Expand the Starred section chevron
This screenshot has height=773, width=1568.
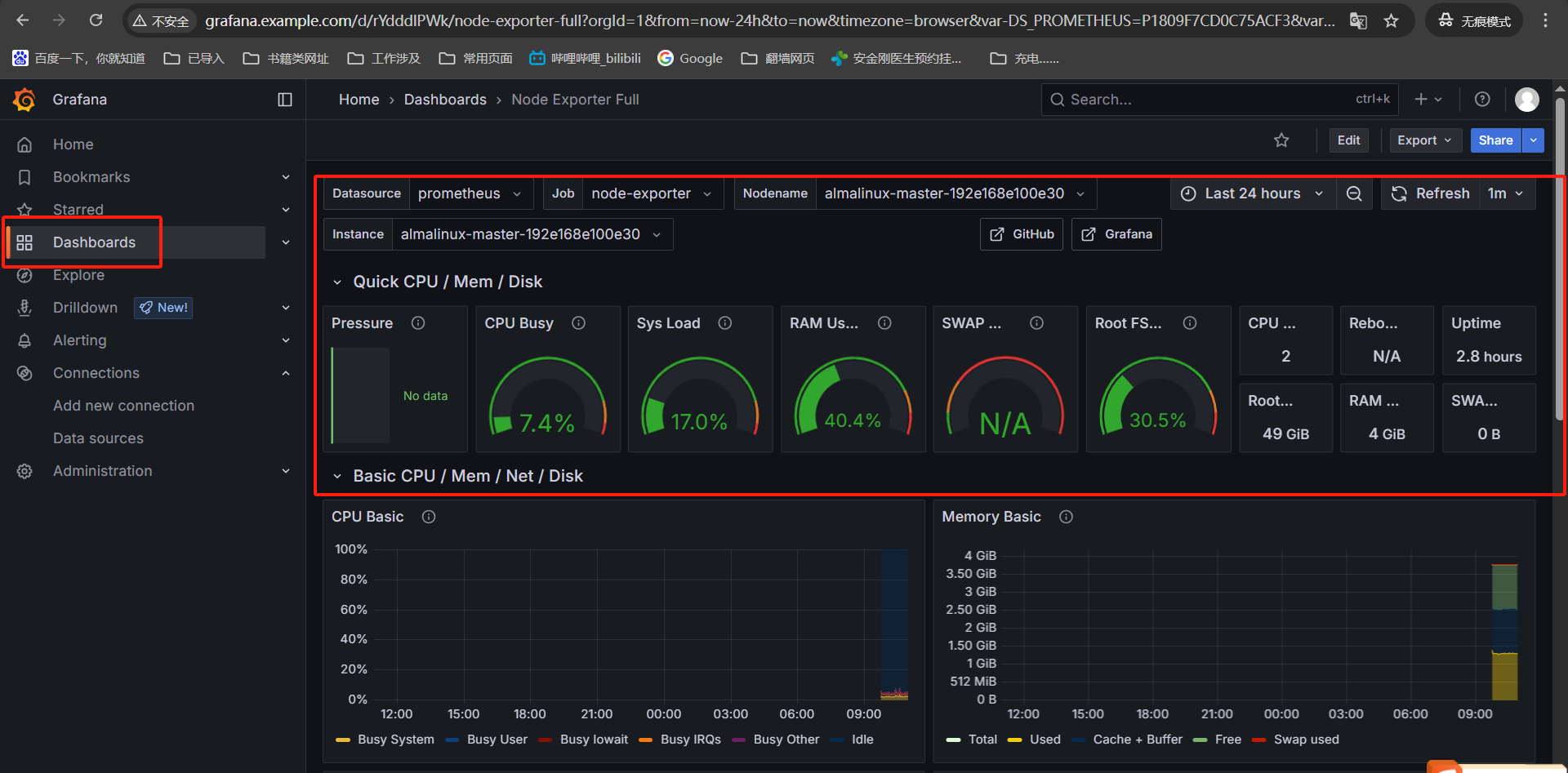pyautogui.click(x=286, y=210)
